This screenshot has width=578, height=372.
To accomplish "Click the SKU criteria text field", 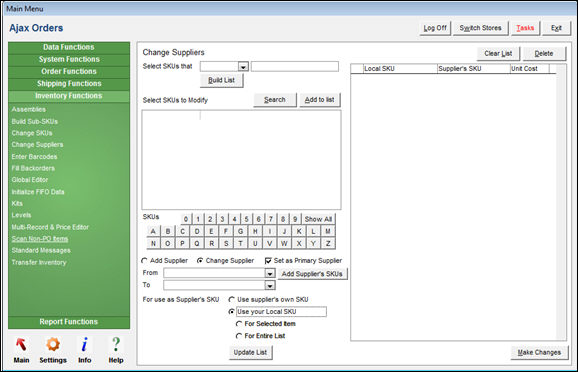I will pos(295,66).
